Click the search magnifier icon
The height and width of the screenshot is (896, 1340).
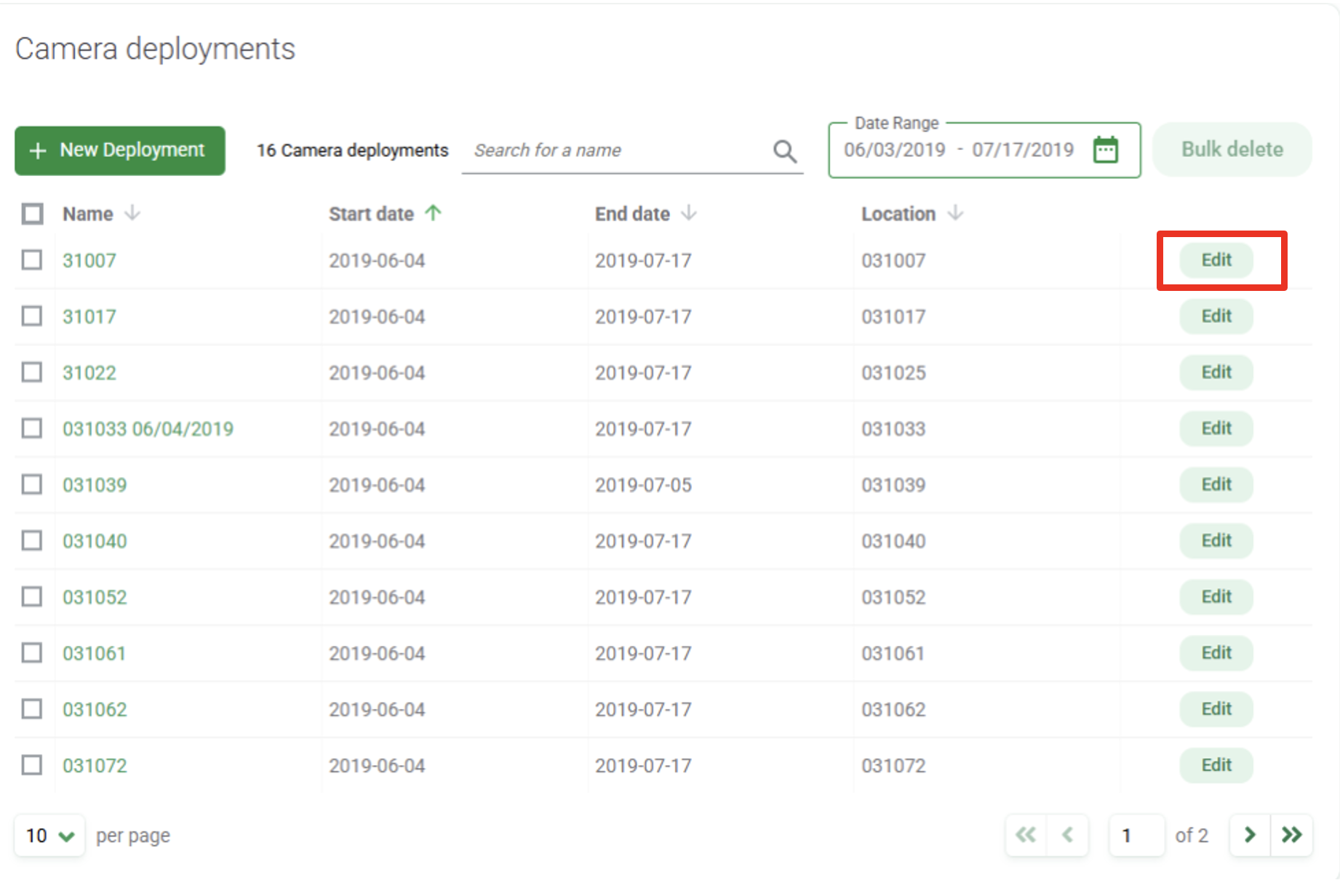click(784, 151)
